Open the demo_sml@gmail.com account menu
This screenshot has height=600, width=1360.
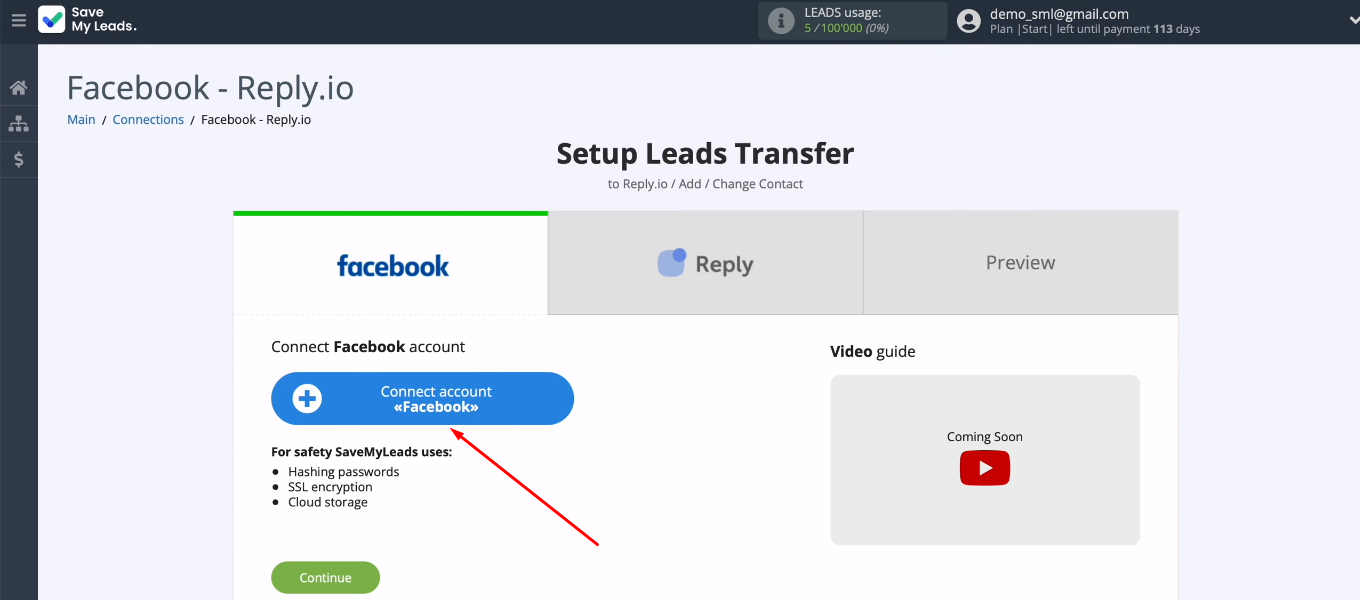click(x=1059, y=14)
